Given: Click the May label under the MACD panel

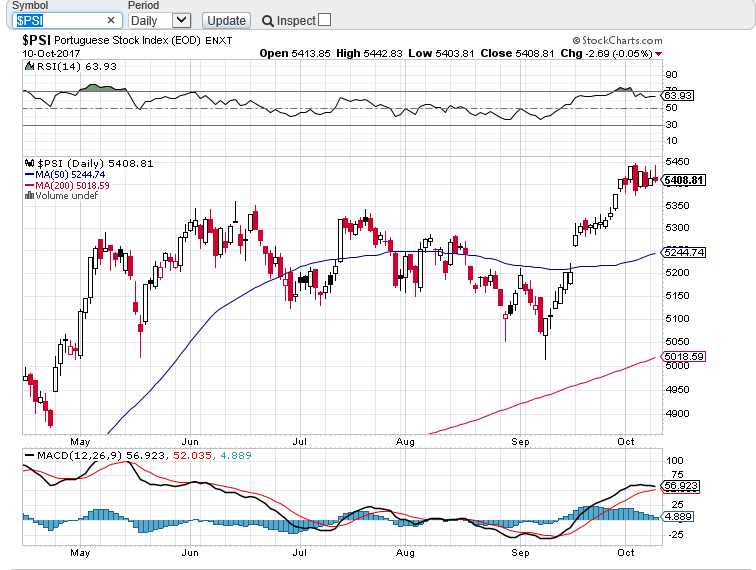Looking at the screenshot, I should 80,552.
